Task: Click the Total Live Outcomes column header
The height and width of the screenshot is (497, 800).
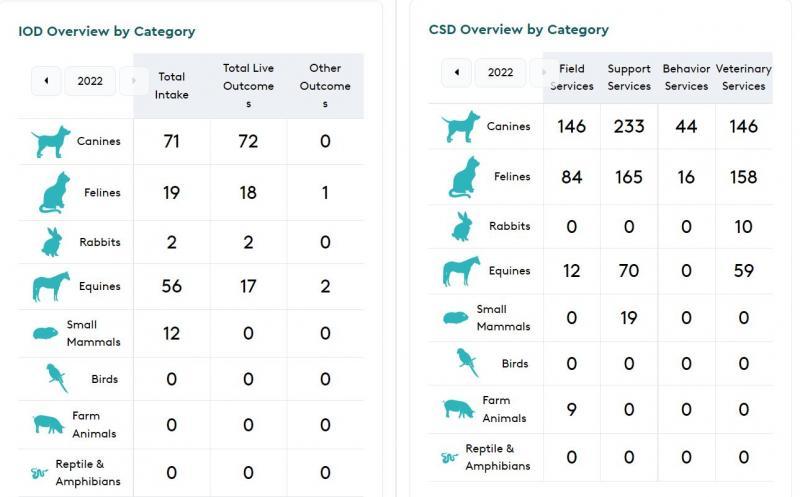Action: click(248, 86)
